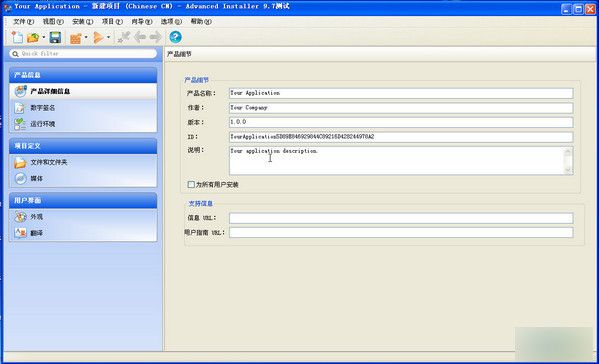Click the Quick filter search field
The image size is (599, 364).
[x=83, y=54]
